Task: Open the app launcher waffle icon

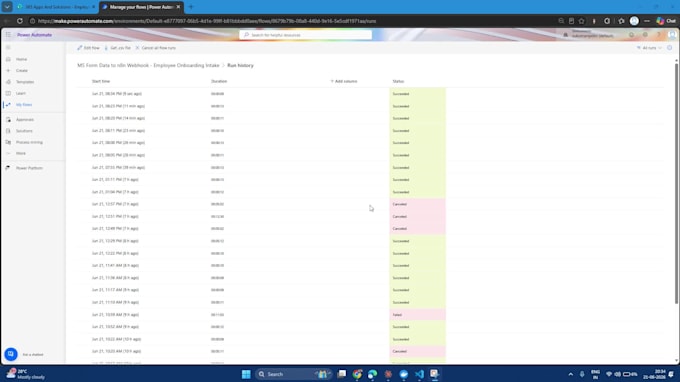Action: (8, 35)
